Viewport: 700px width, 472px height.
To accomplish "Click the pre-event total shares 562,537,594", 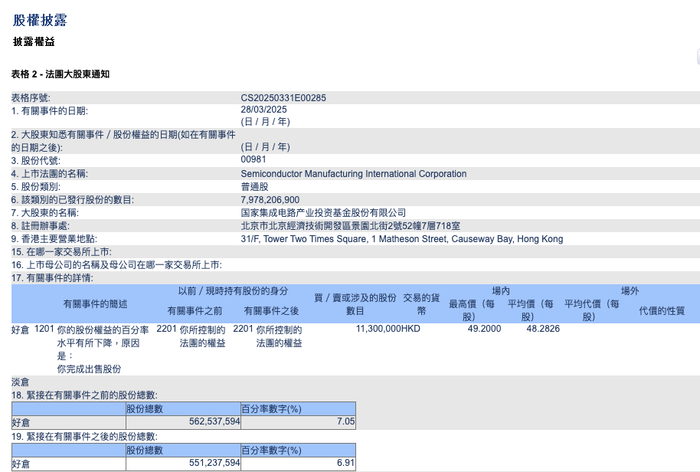I will [x=214, y=422].
